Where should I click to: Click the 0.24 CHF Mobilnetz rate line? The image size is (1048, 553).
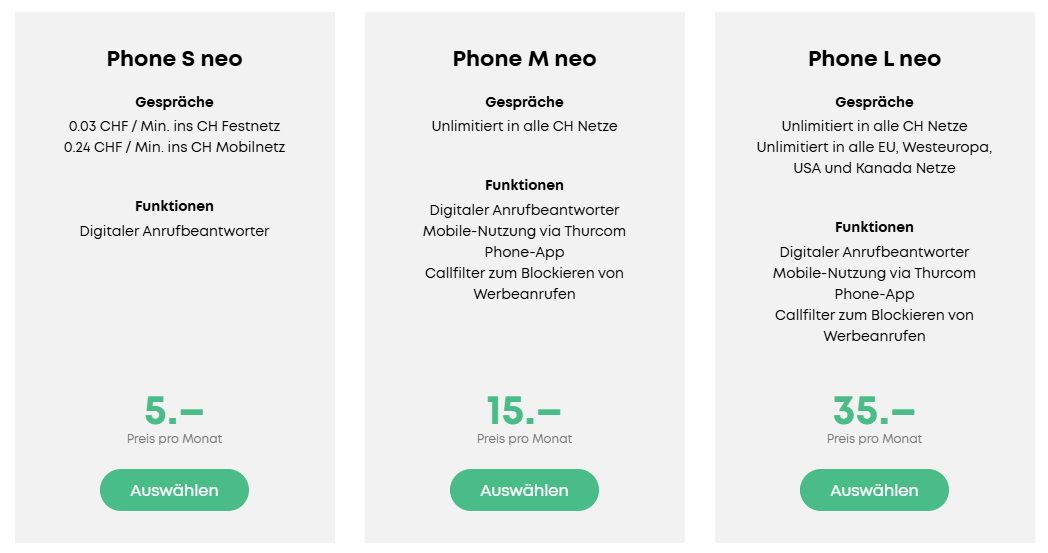tap(174, 147)
